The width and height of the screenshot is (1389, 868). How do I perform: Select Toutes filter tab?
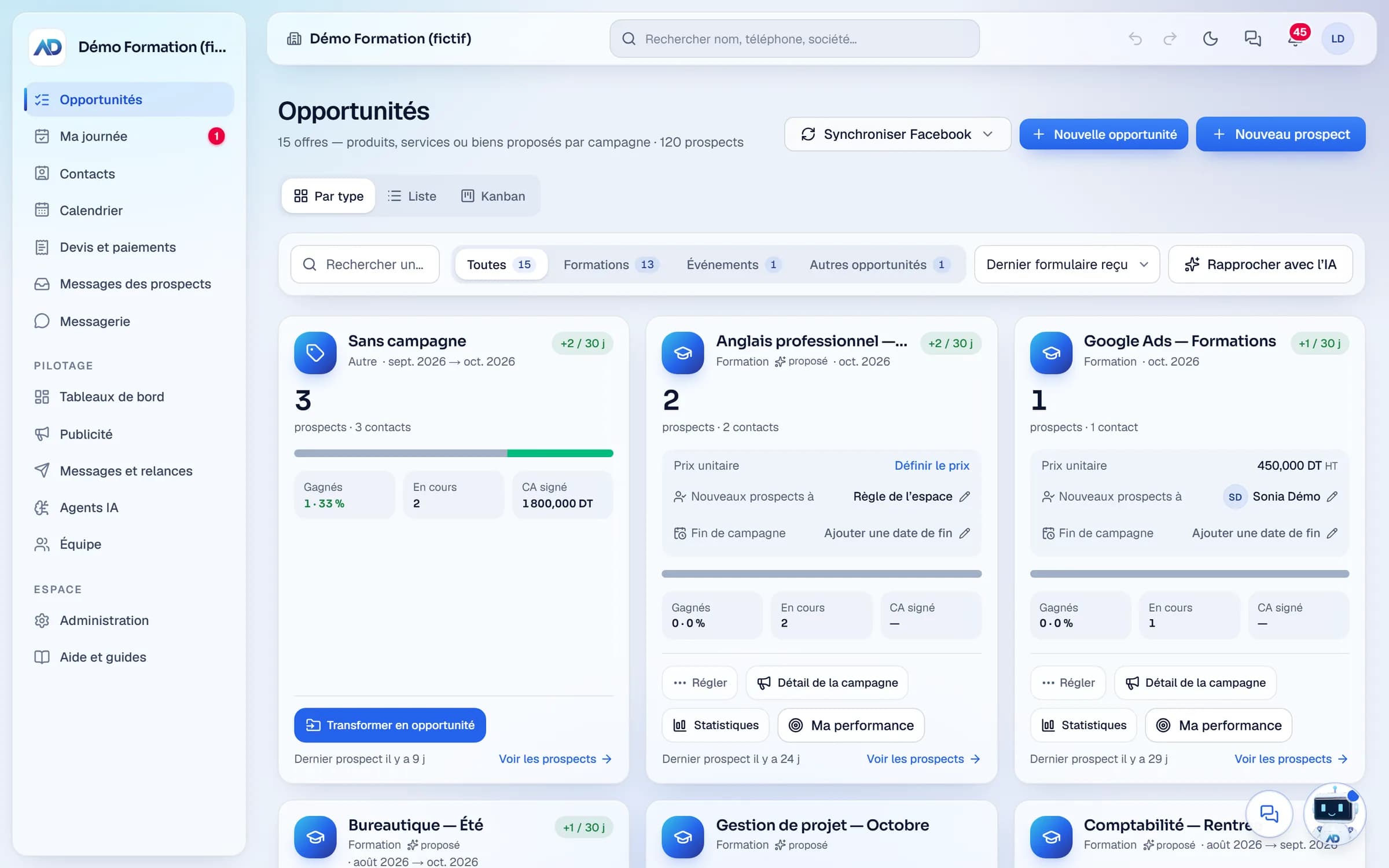(500, 264)
